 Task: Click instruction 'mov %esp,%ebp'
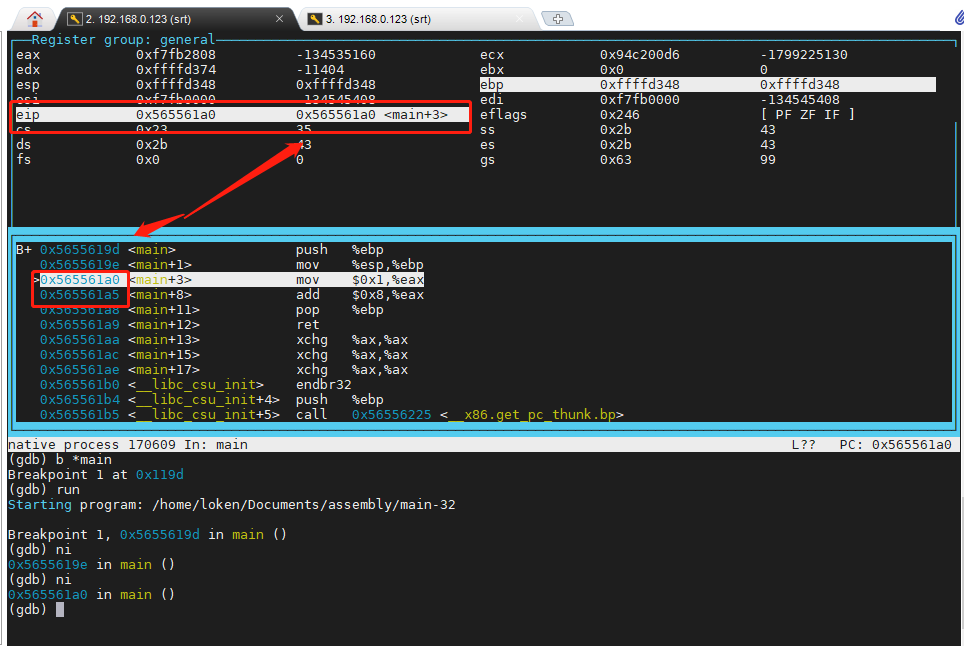[x=360, y=265]
